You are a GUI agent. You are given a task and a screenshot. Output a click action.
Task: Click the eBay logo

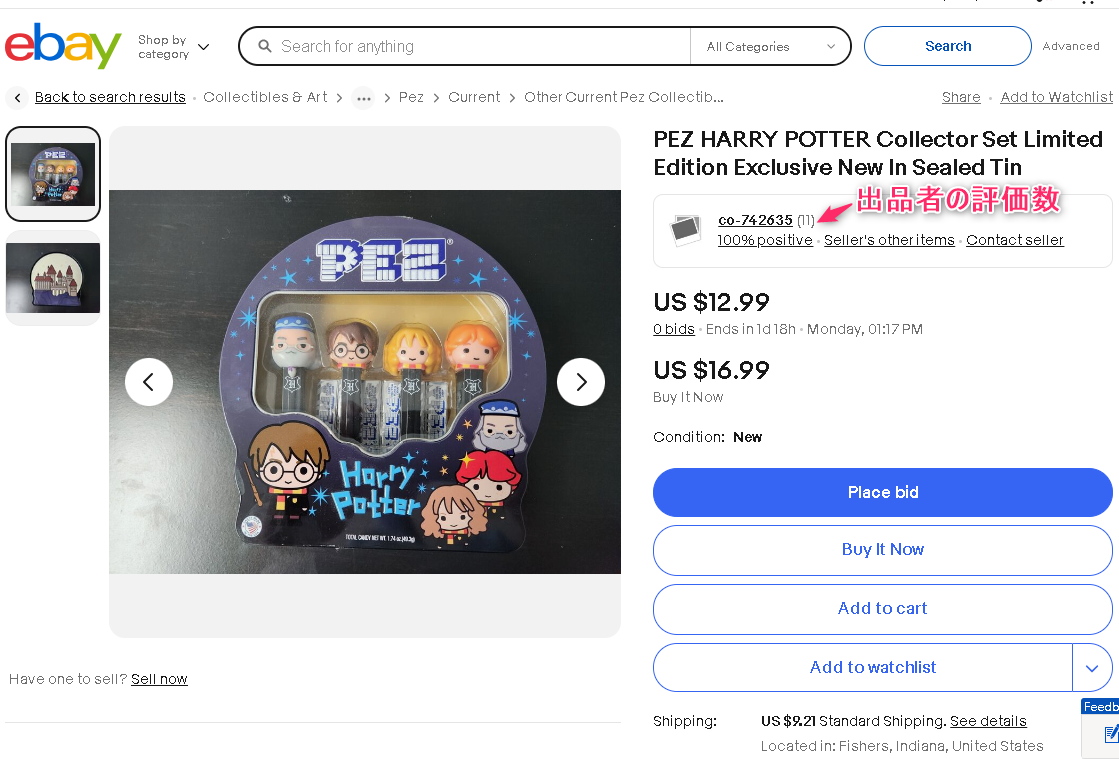coord(62,46)
